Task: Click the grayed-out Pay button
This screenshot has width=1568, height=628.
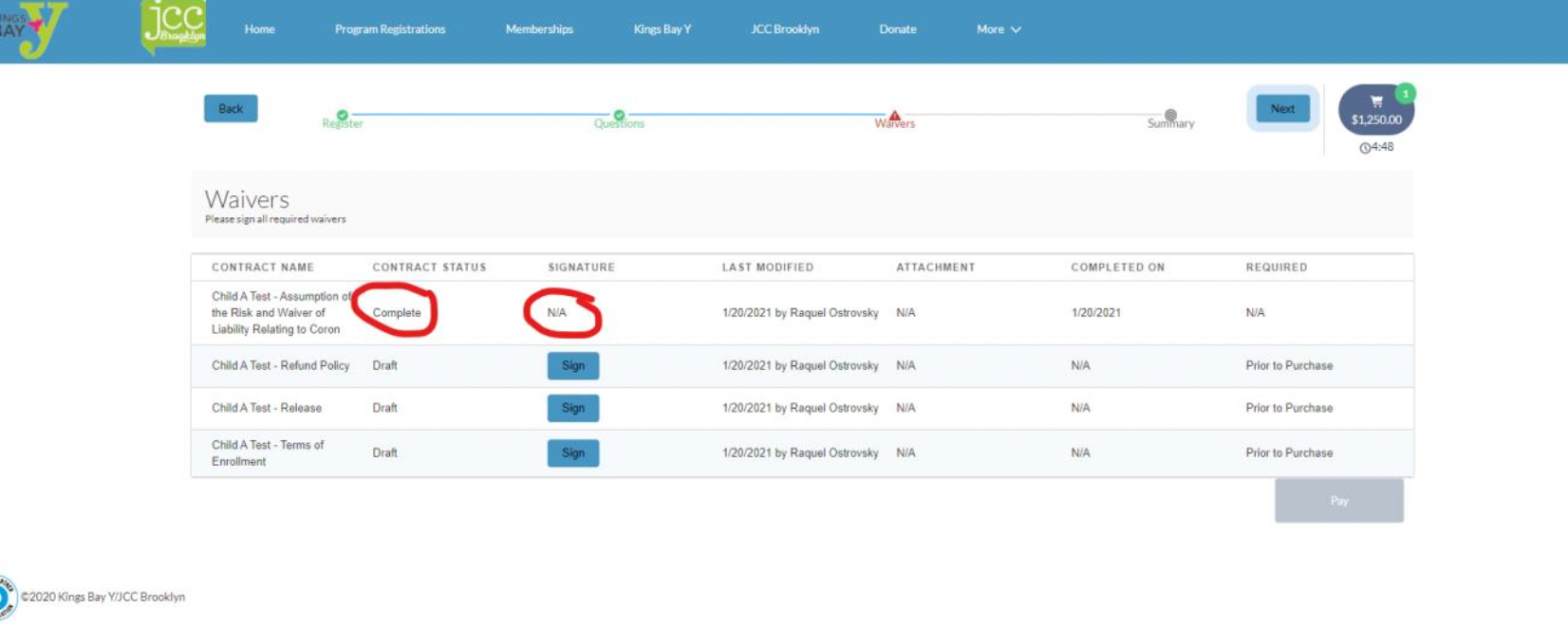Action: point(1339,500)
